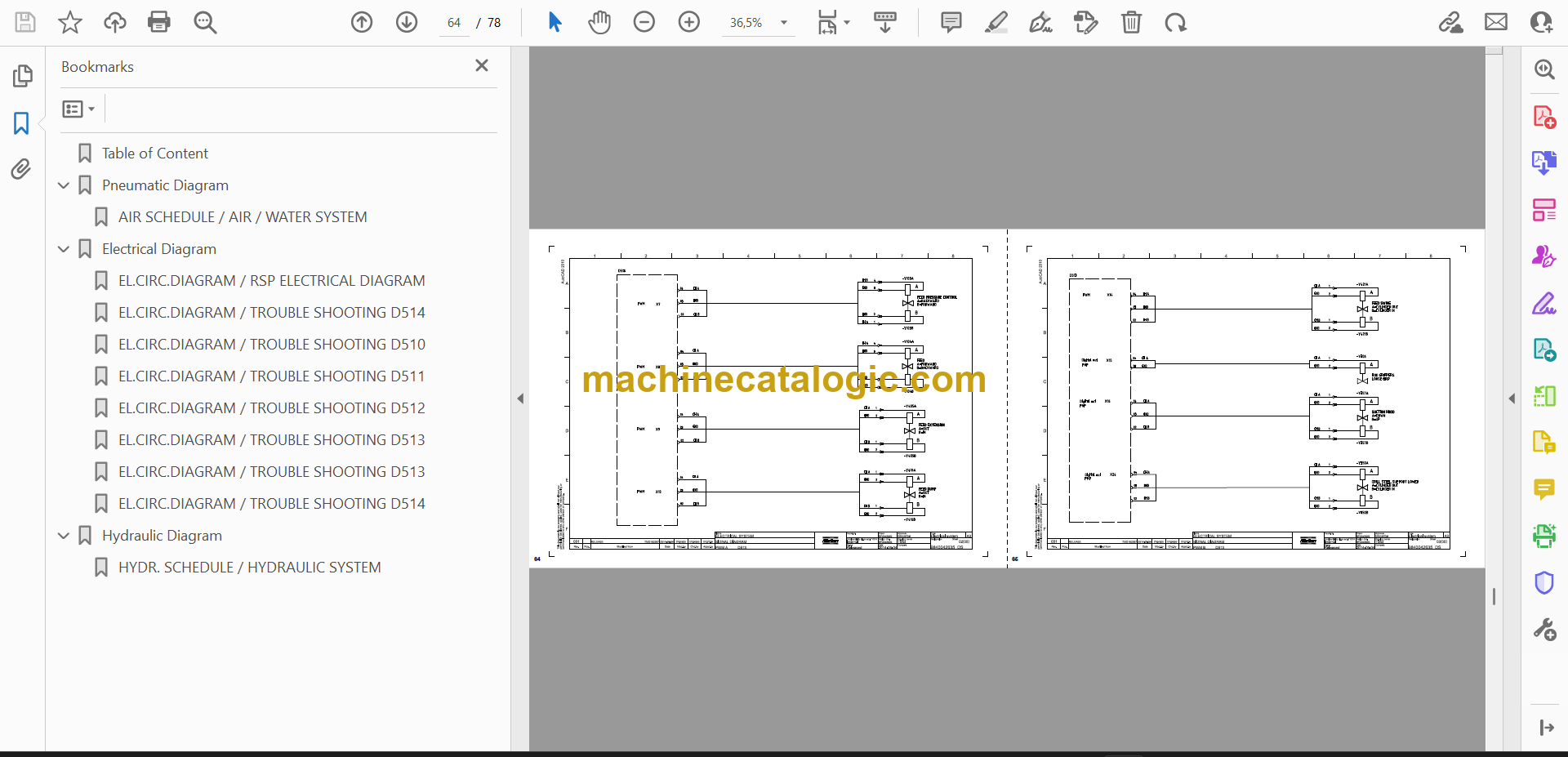Image resolution: width=1568 pixels, height=757 pixels.
Task: Expand the tools pane with the bottom arrow
Action: tap(1546, 728)
